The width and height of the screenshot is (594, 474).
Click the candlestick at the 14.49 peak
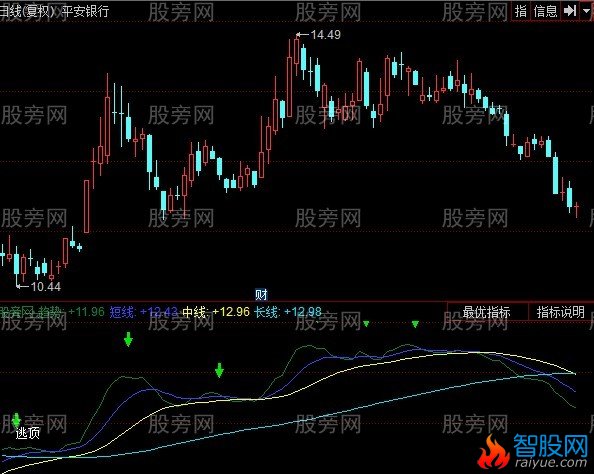(297, 51)
